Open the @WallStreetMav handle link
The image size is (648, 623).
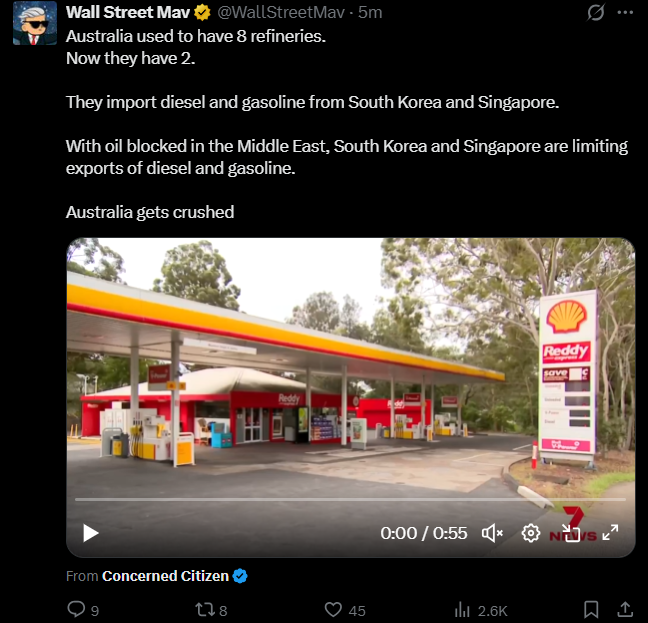click(x=281, y=12)
